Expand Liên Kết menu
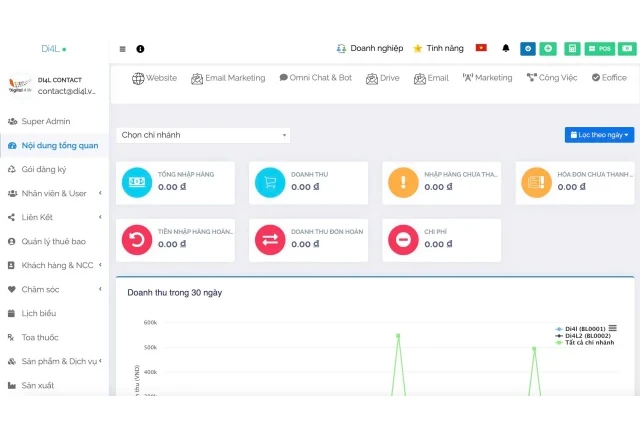Screen dimensions: 640x436 (54, 217)
